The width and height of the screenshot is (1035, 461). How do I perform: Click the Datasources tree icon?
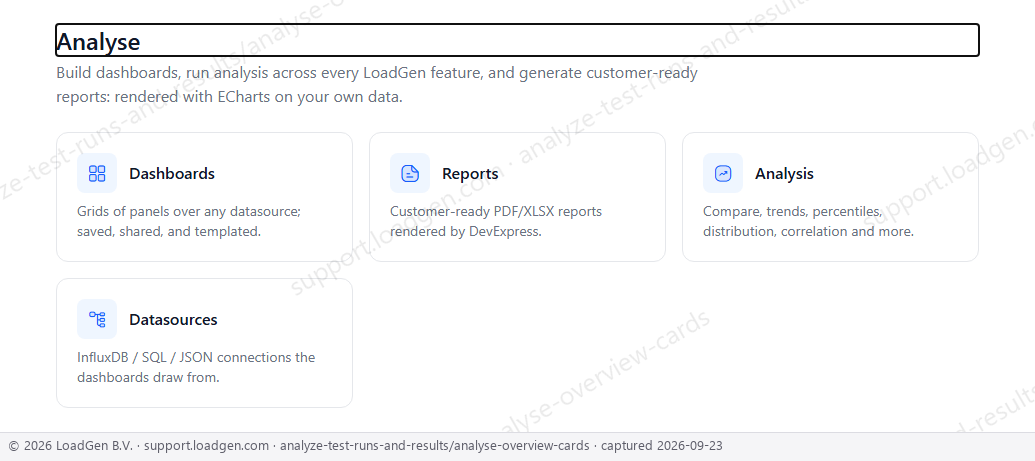point(97,319)
